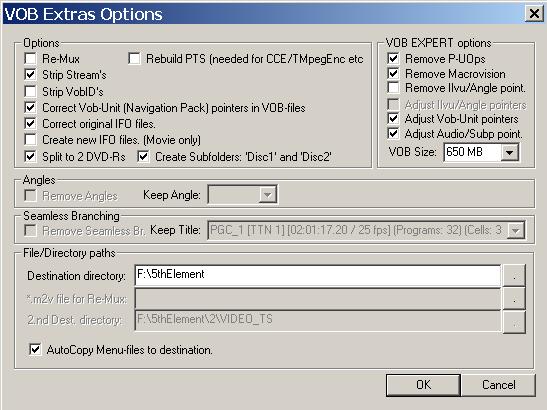547x410 pixels.
Task: Toggle Rebuild PTS checkbox
Action: pyautogui.click(x=134, y=58)
